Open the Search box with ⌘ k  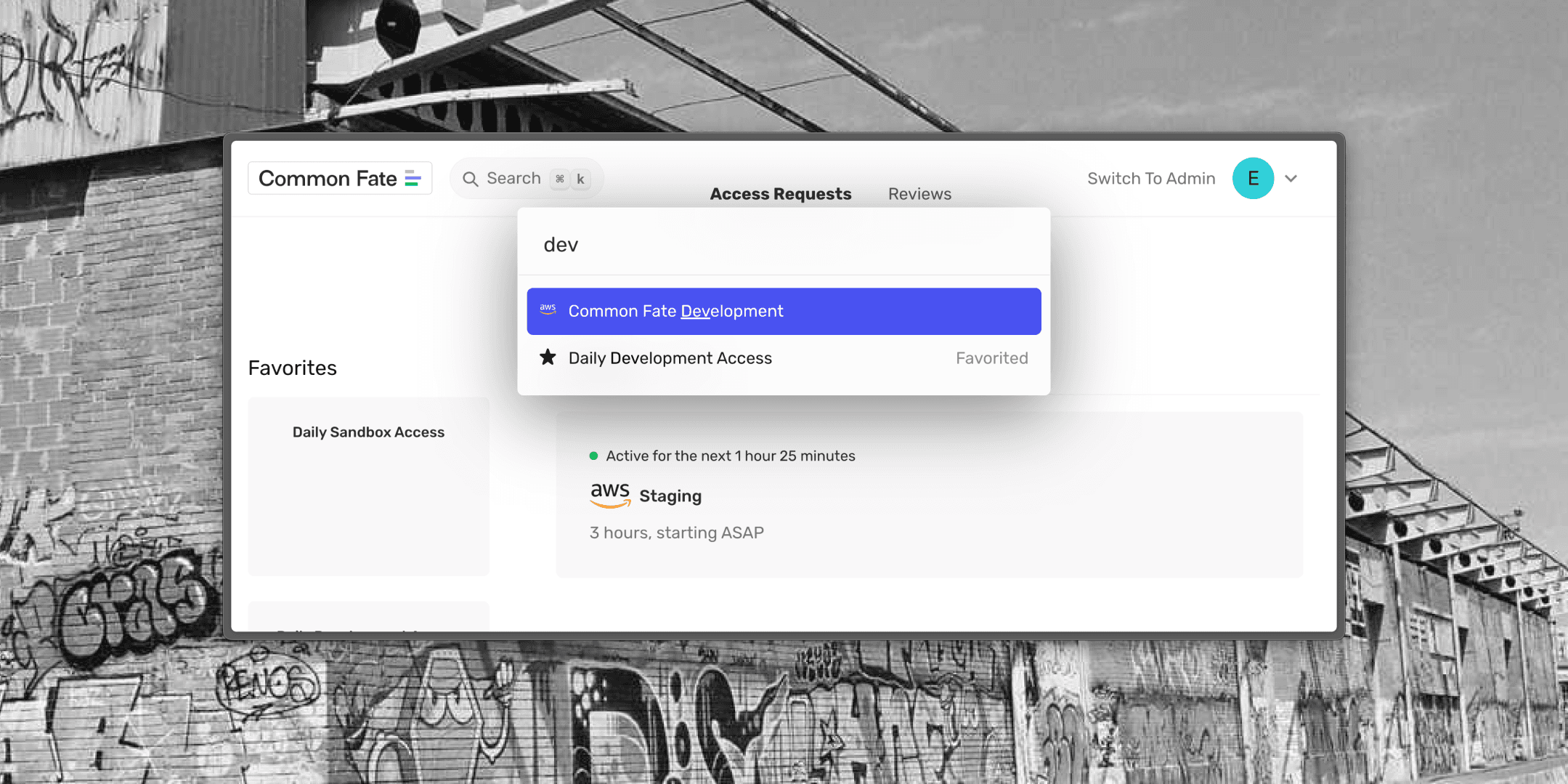coord(527,179)
